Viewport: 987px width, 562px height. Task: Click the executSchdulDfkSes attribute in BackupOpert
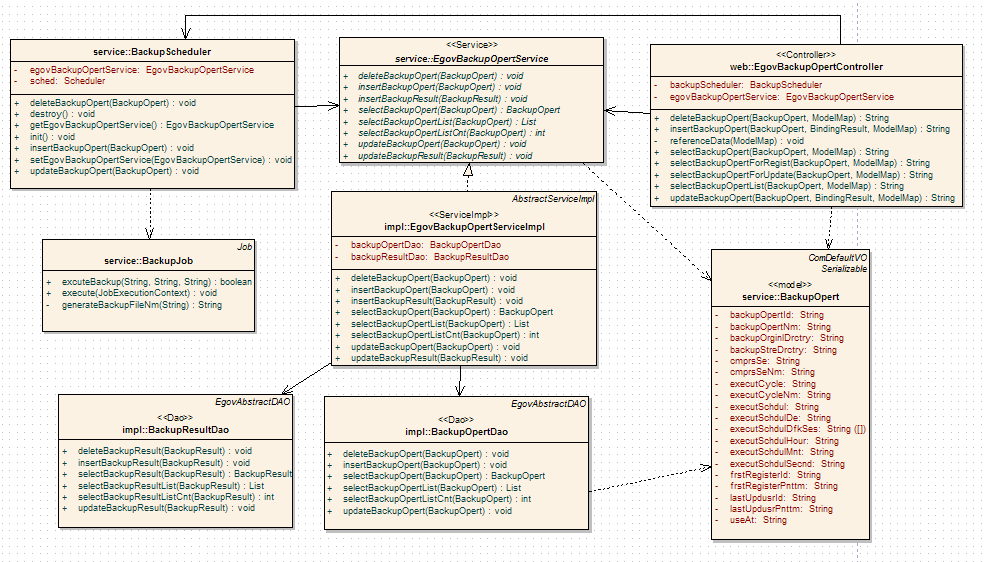(790, 429)
